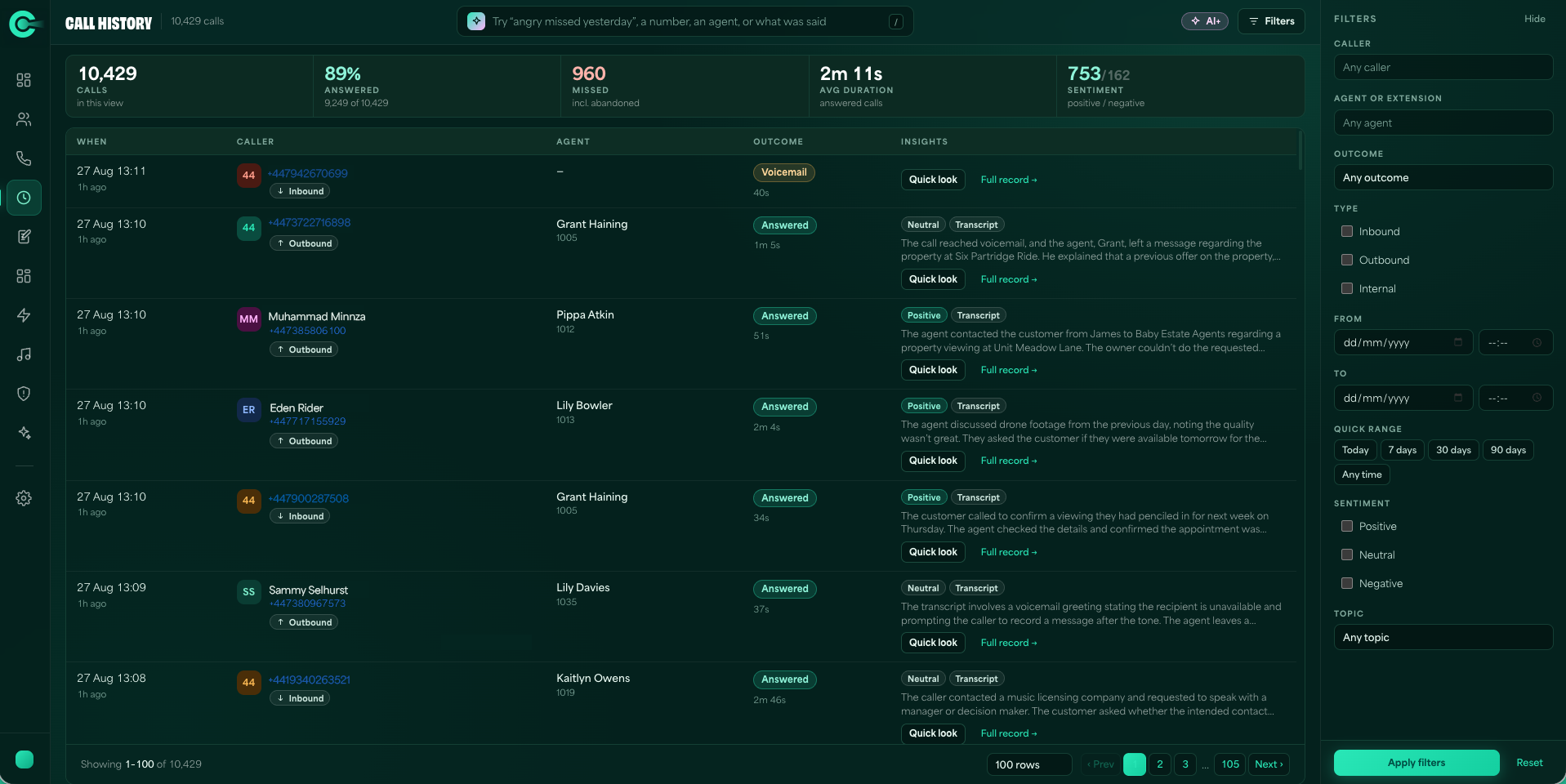Enable the Negative sentiment checkbox

[x=1347, y=583]
